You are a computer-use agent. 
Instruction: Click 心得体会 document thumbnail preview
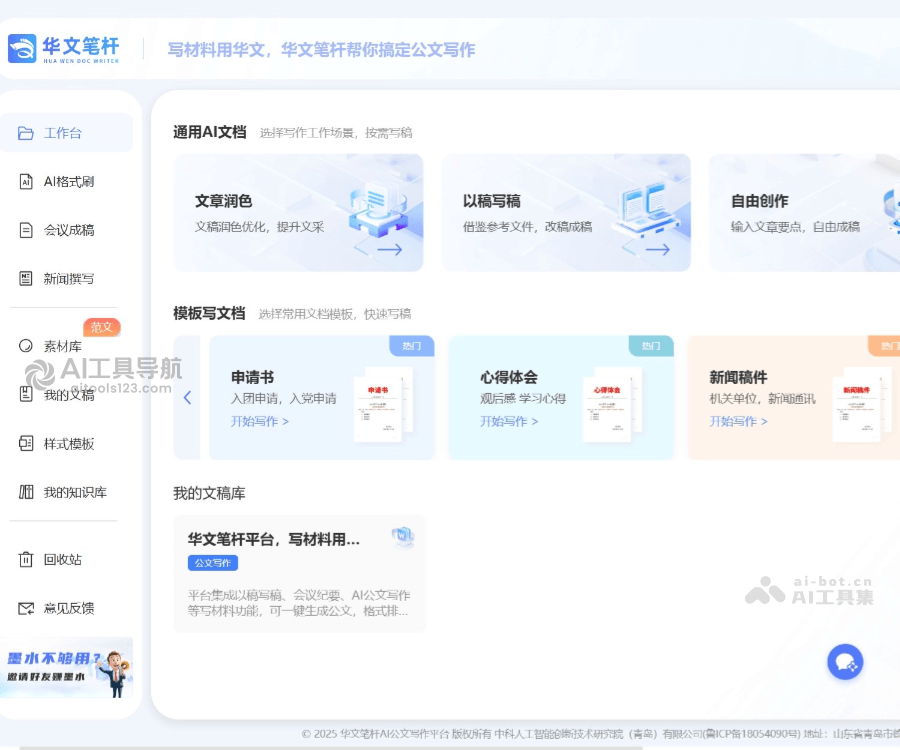coord(612,405)
